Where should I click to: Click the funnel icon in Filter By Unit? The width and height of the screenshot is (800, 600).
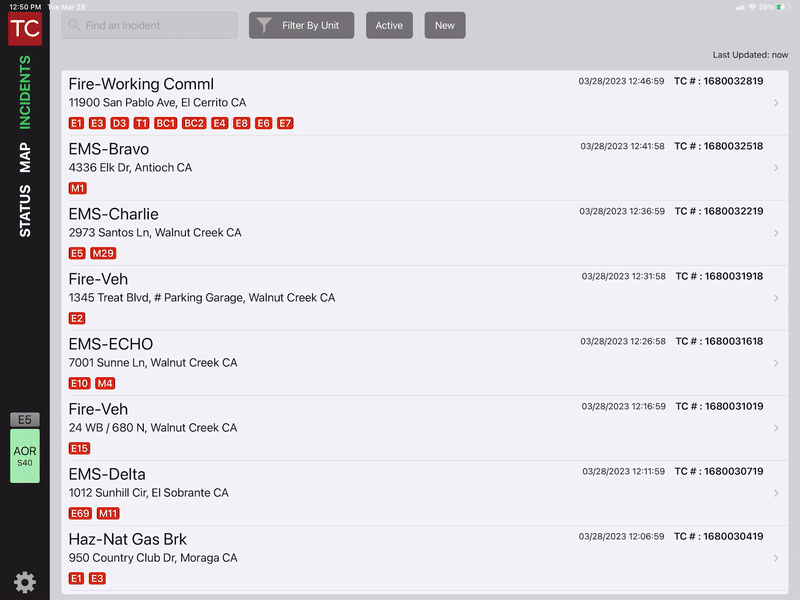click(x=264, y=26)
